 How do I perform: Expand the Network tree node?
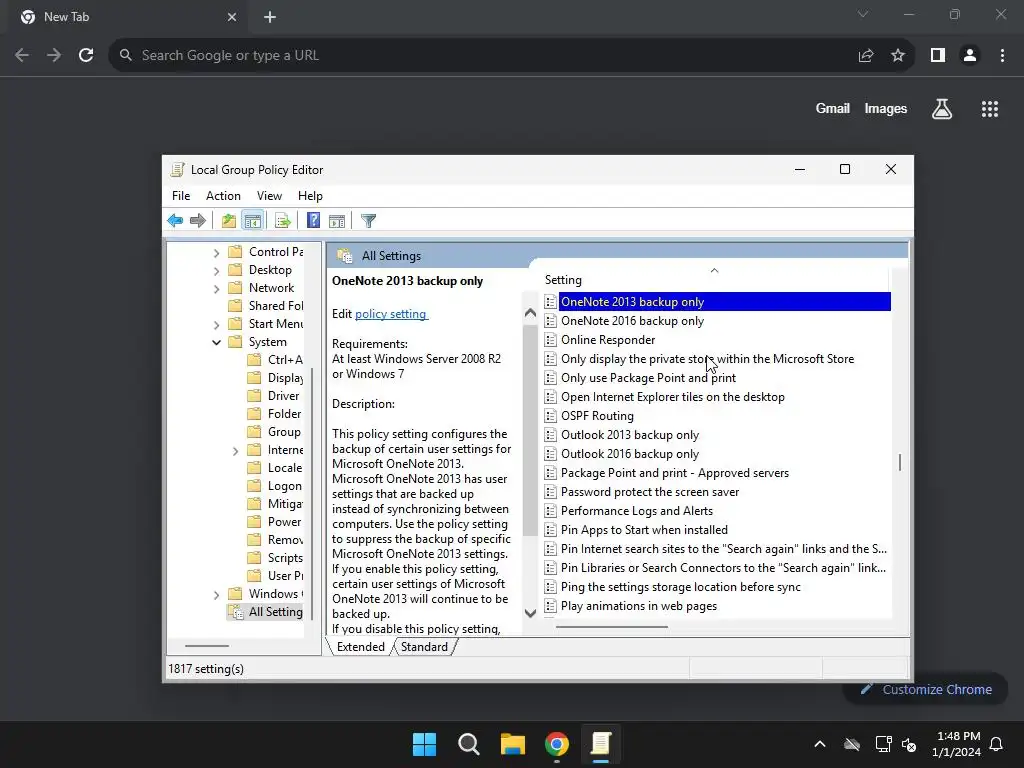(217, 288)
